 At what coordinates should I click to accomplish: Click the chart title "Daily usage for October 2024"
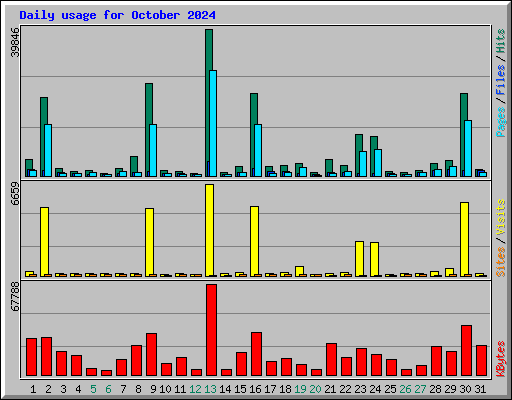pos(117,15)
